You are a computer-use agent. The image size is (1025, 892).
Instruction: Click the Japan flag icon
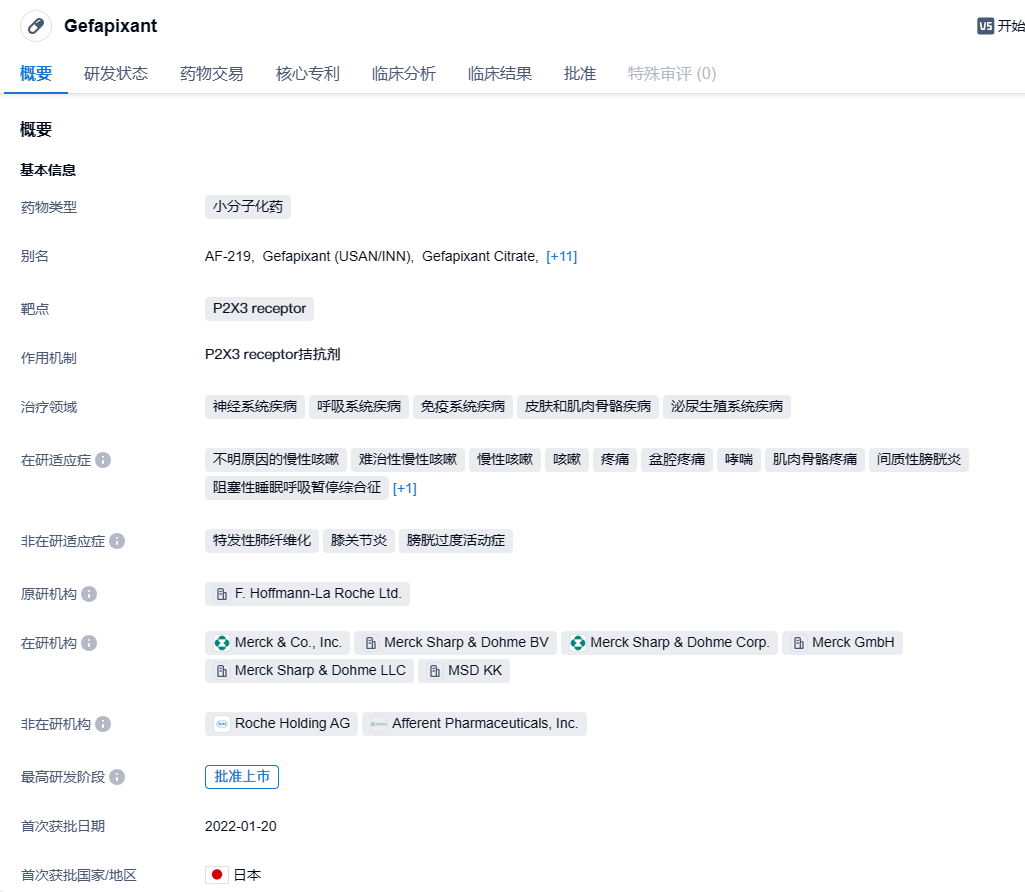pos(217,875)
